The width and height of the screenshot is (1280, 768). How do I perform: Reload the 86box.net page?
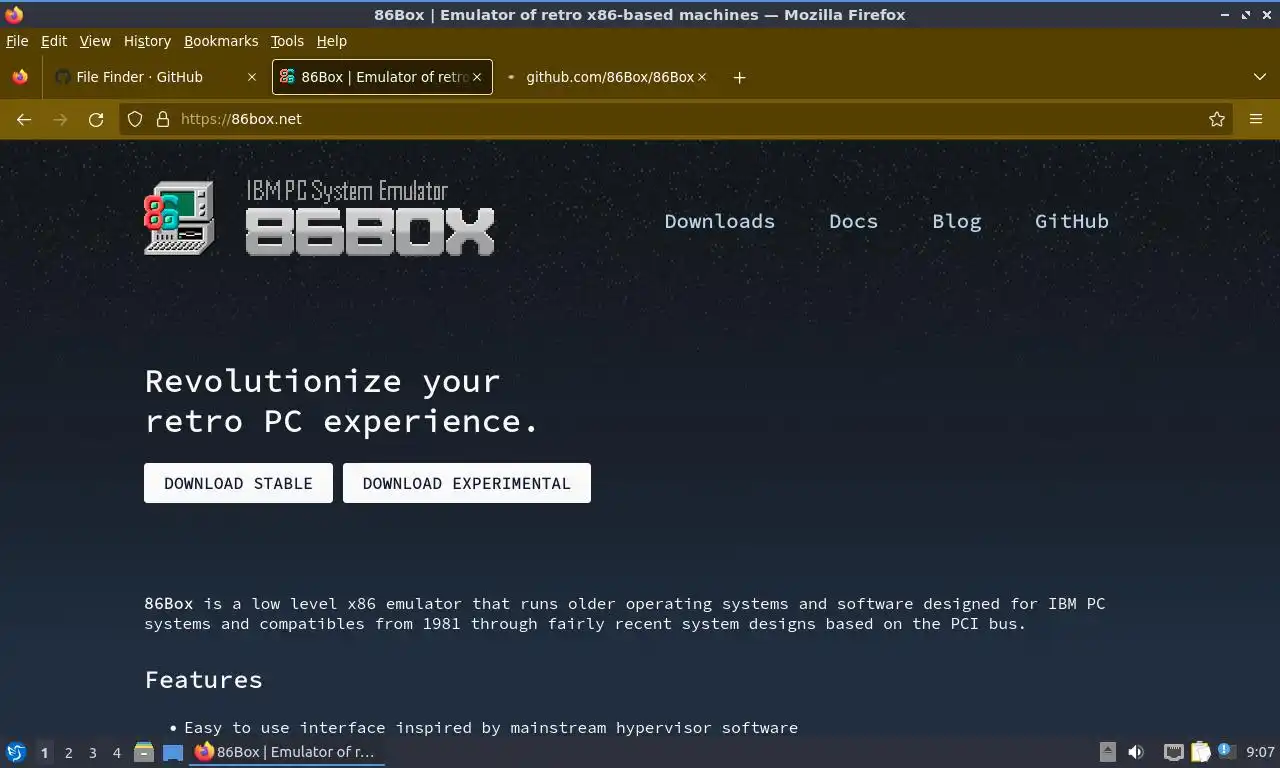96,119
